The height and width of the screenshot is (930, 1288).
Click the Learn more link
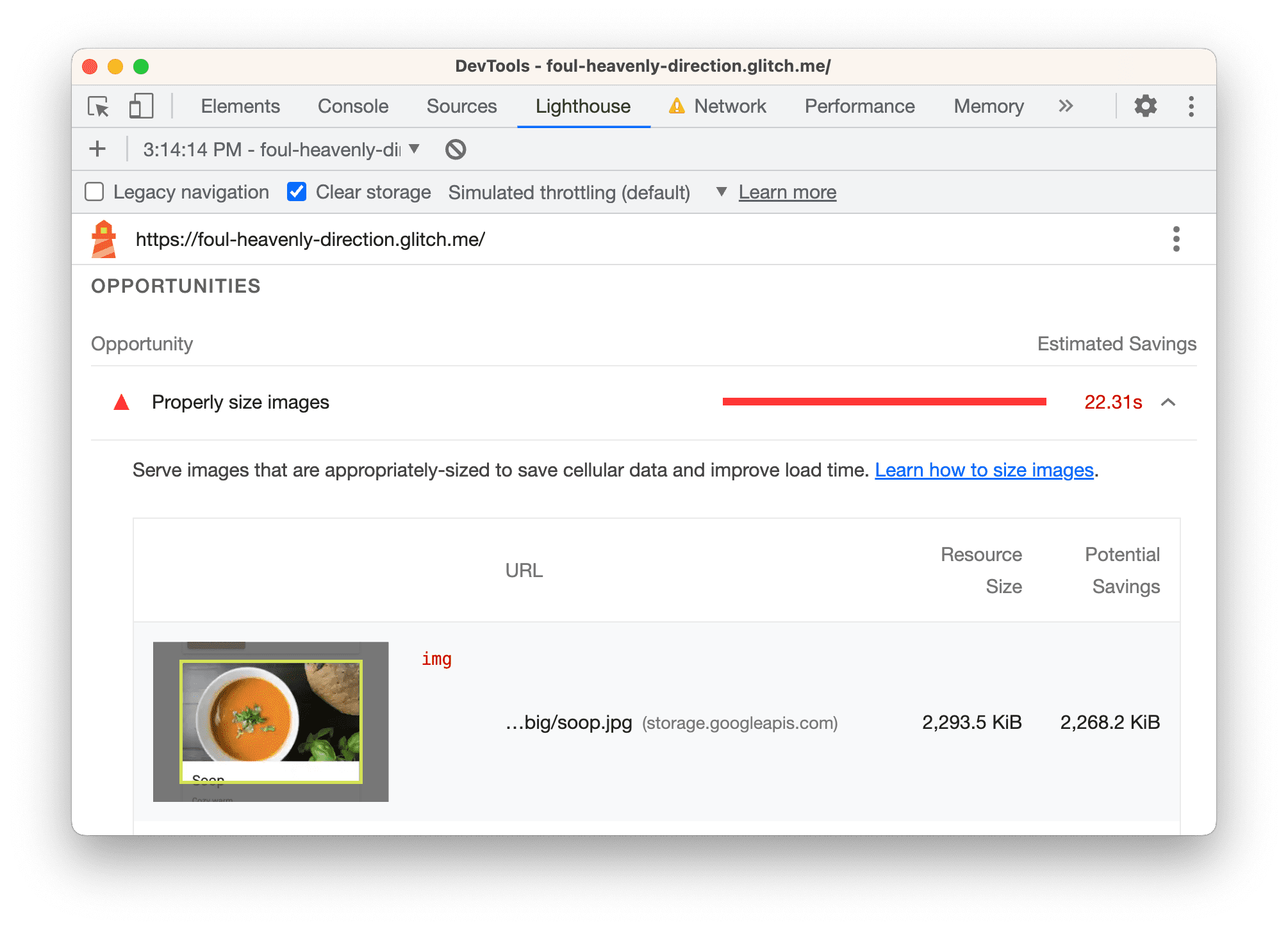click(788, 192)
